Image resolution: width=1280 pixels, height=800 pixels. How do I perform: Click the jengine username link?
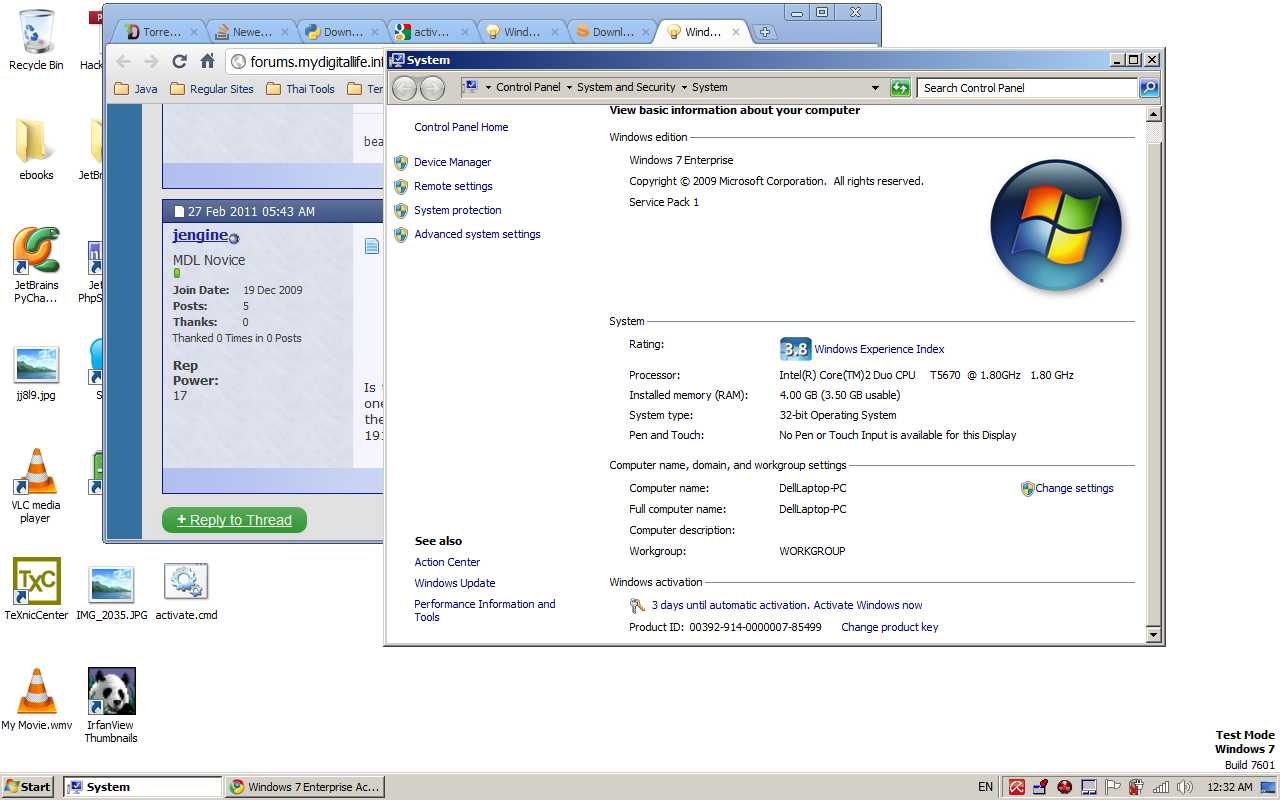[x=200, y=235]
